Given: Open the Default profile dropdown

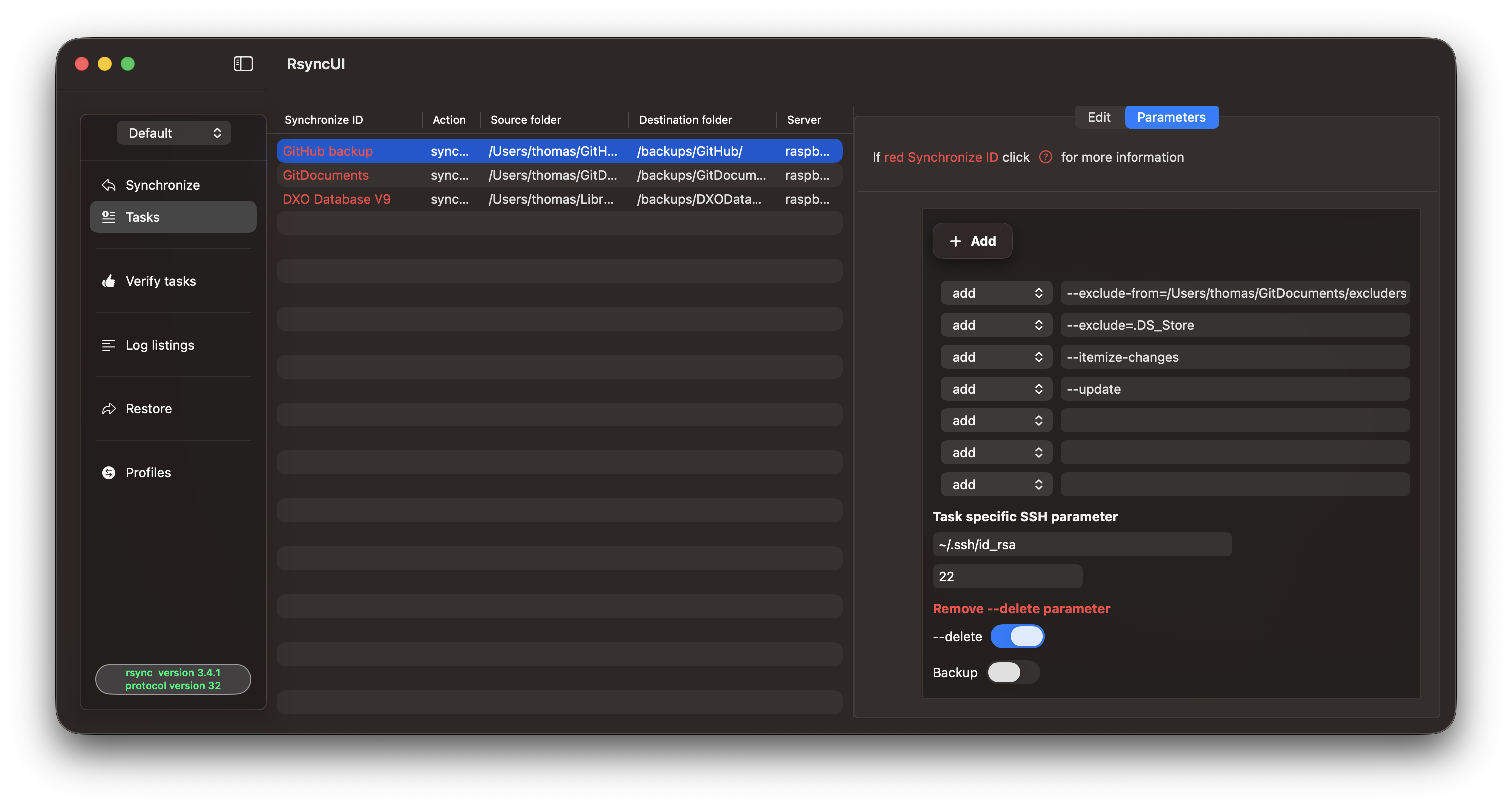Looking at the screenshot, I should 174,133.
